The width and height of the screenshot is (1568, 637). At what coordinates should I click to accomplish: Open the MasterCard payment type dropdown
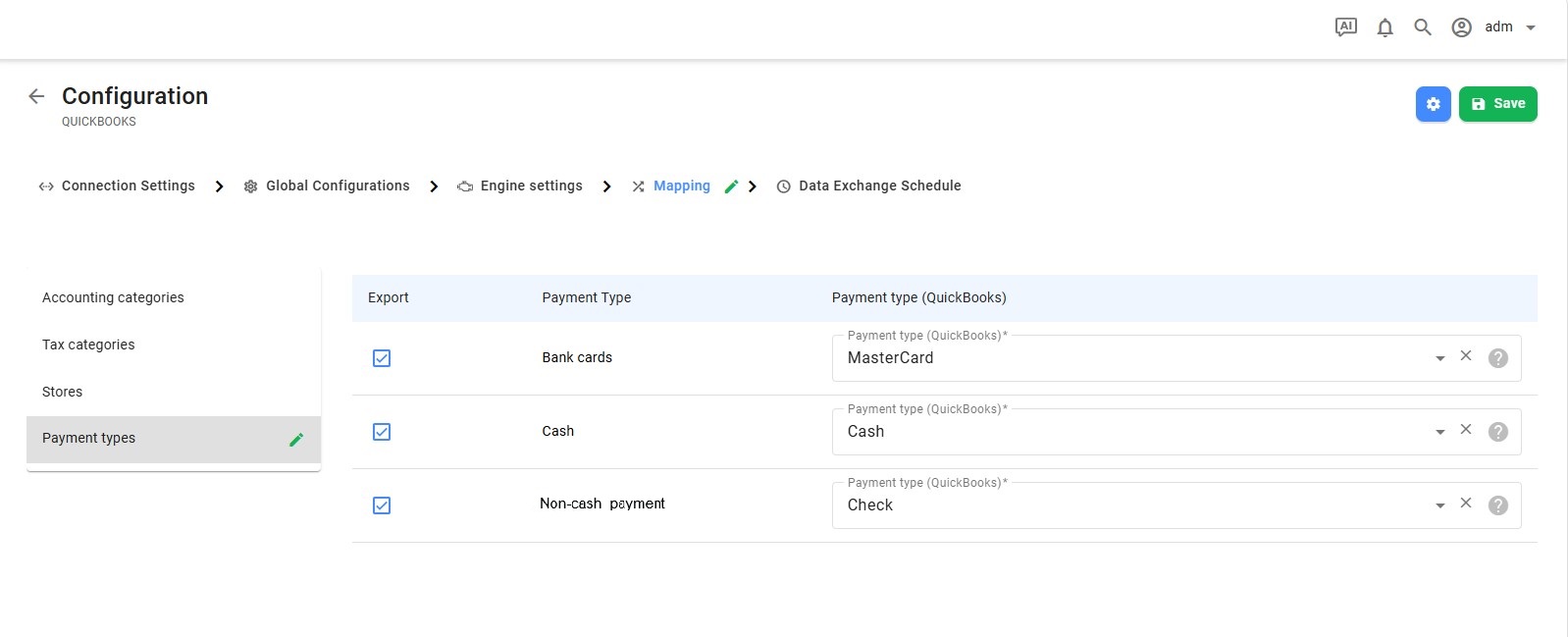[x=1439, y=358]
